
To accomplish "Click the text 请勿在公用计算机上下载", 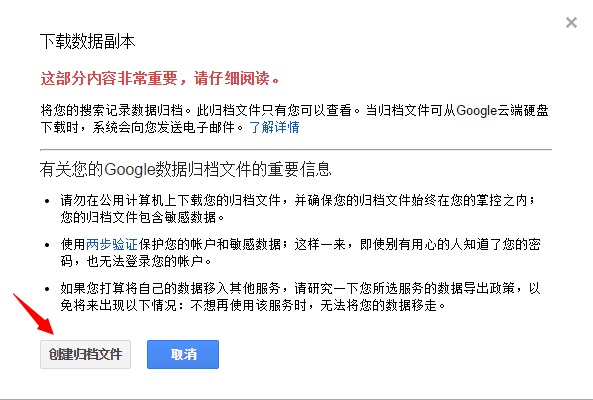I will [132, 200].
